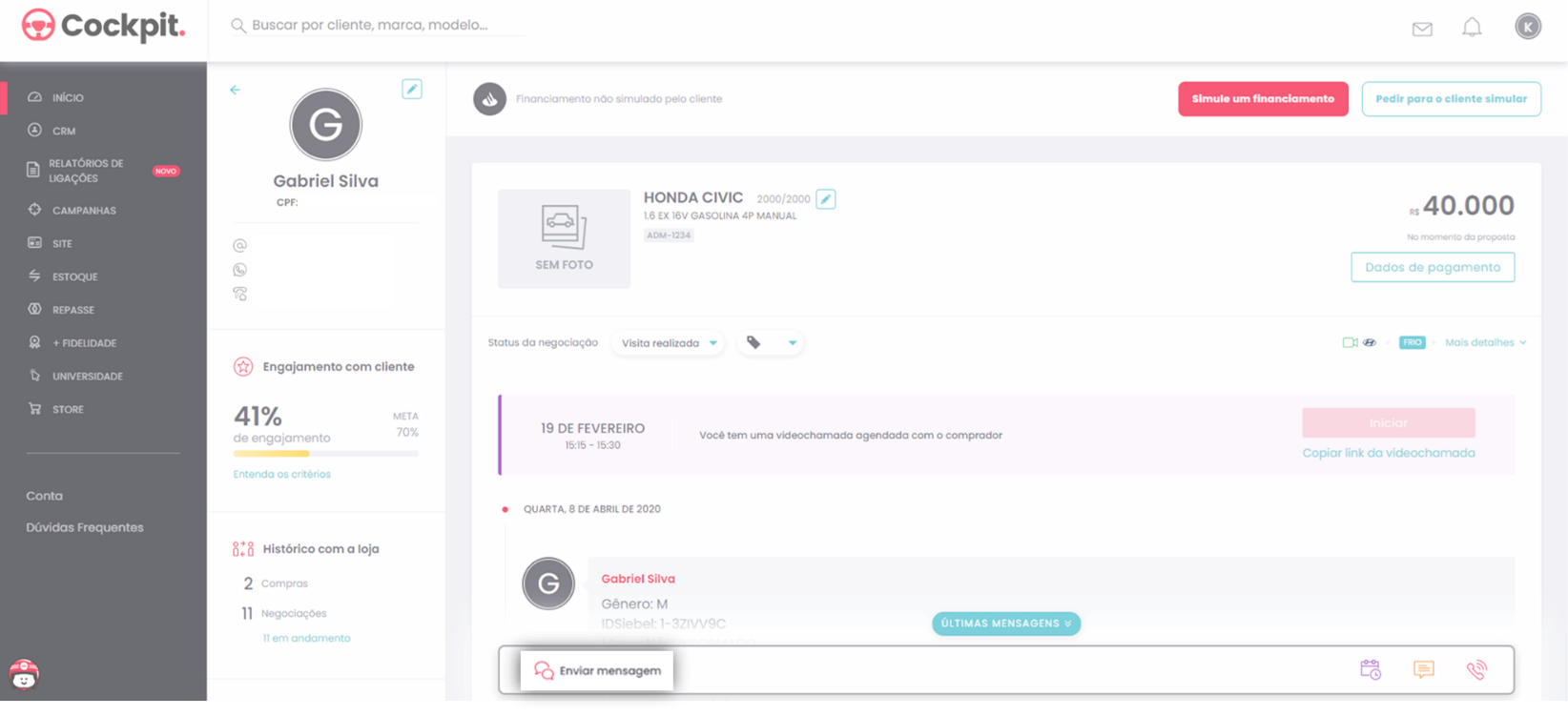Click Quarta, 8 de abril de 2020 marker
Image resolution: width=1568 pixels, height=716 pixels.
pos(591,509)
